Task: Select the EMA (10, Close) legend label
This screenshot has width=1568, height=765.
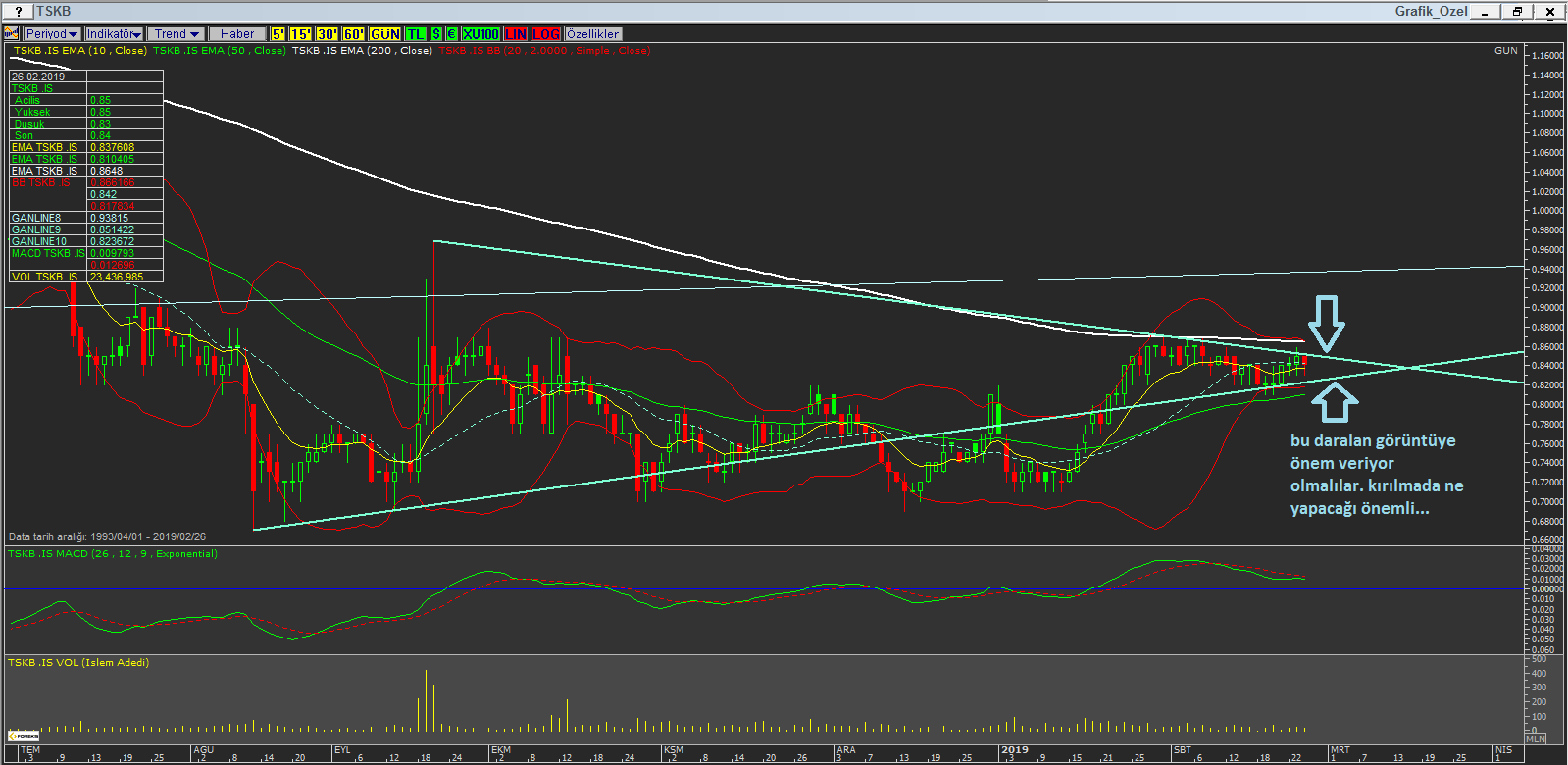Action: coord(80,50)
